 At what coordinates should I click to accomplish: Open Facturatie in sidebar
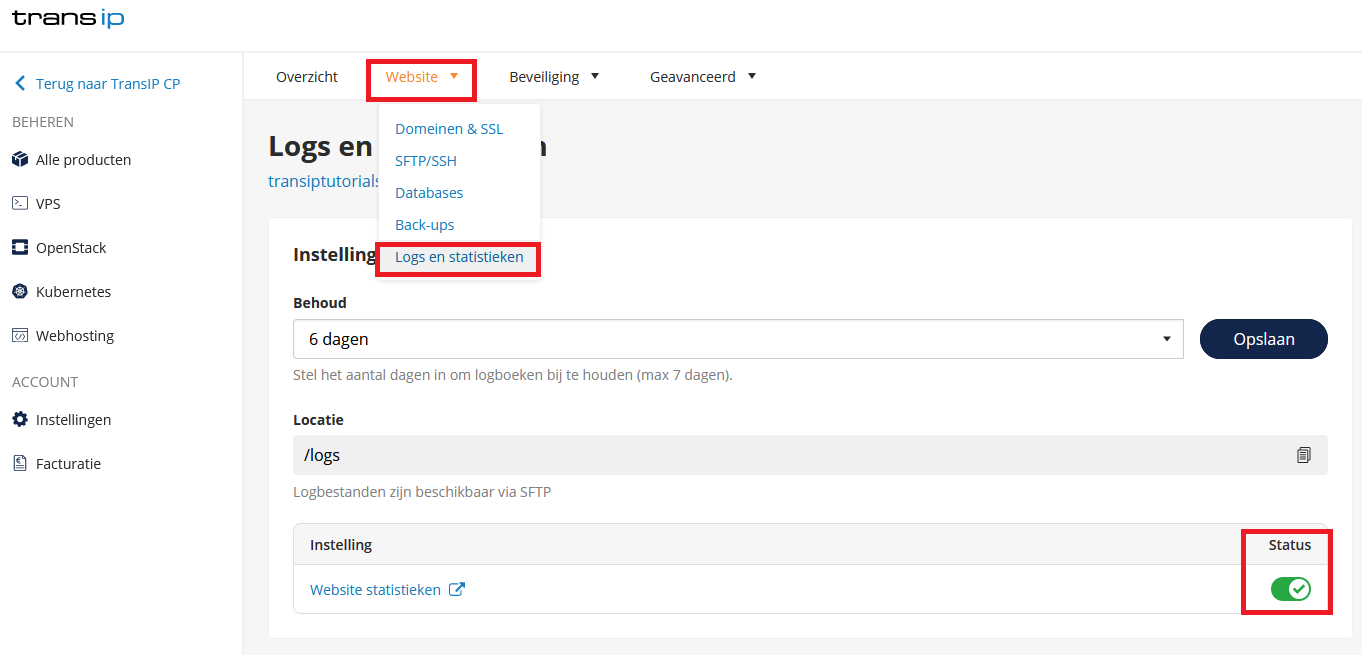68,464
